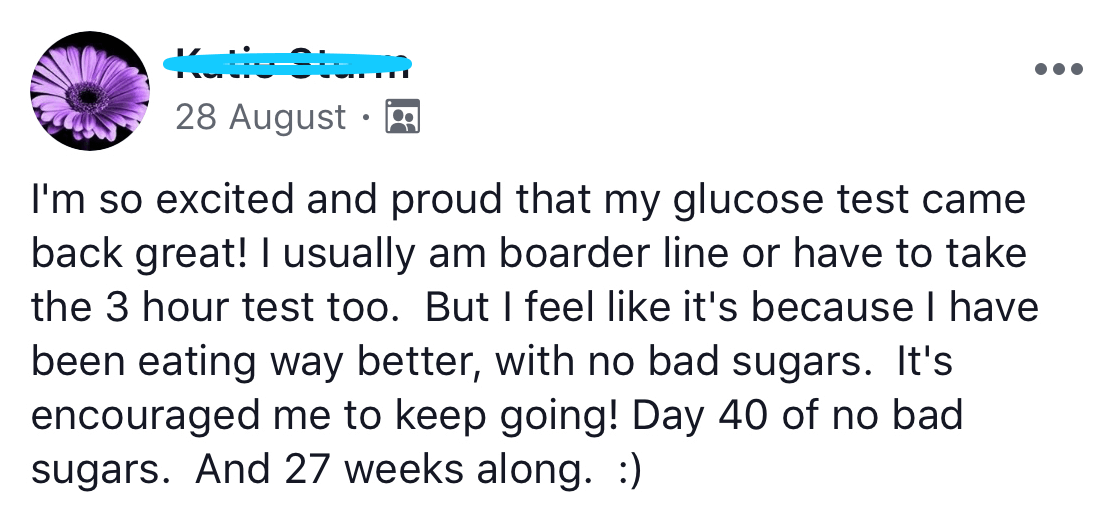
Task: Click the word "glucose" in the post
Action: coord(731,199)
